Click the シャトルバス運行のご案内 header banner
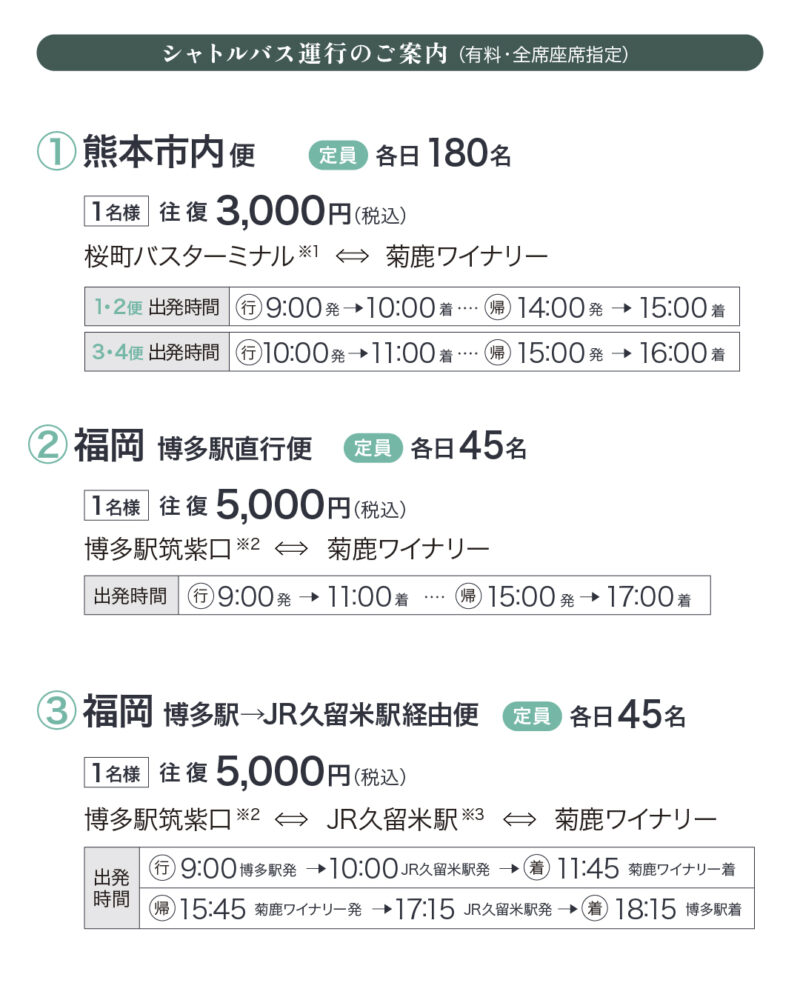The width and height of the screenshot is (800, 1000). click(x=399, y=53)
